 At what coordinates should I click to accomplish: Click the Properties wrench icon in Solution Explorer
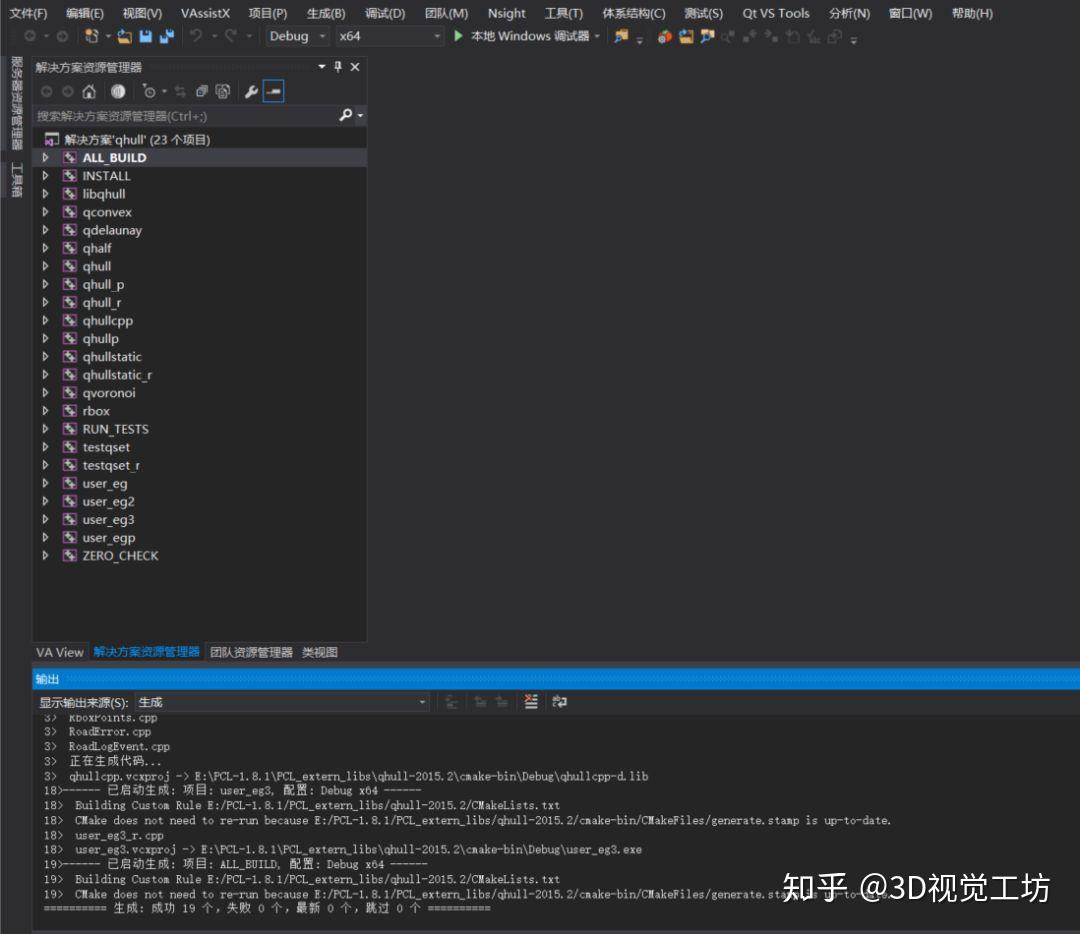252,91
